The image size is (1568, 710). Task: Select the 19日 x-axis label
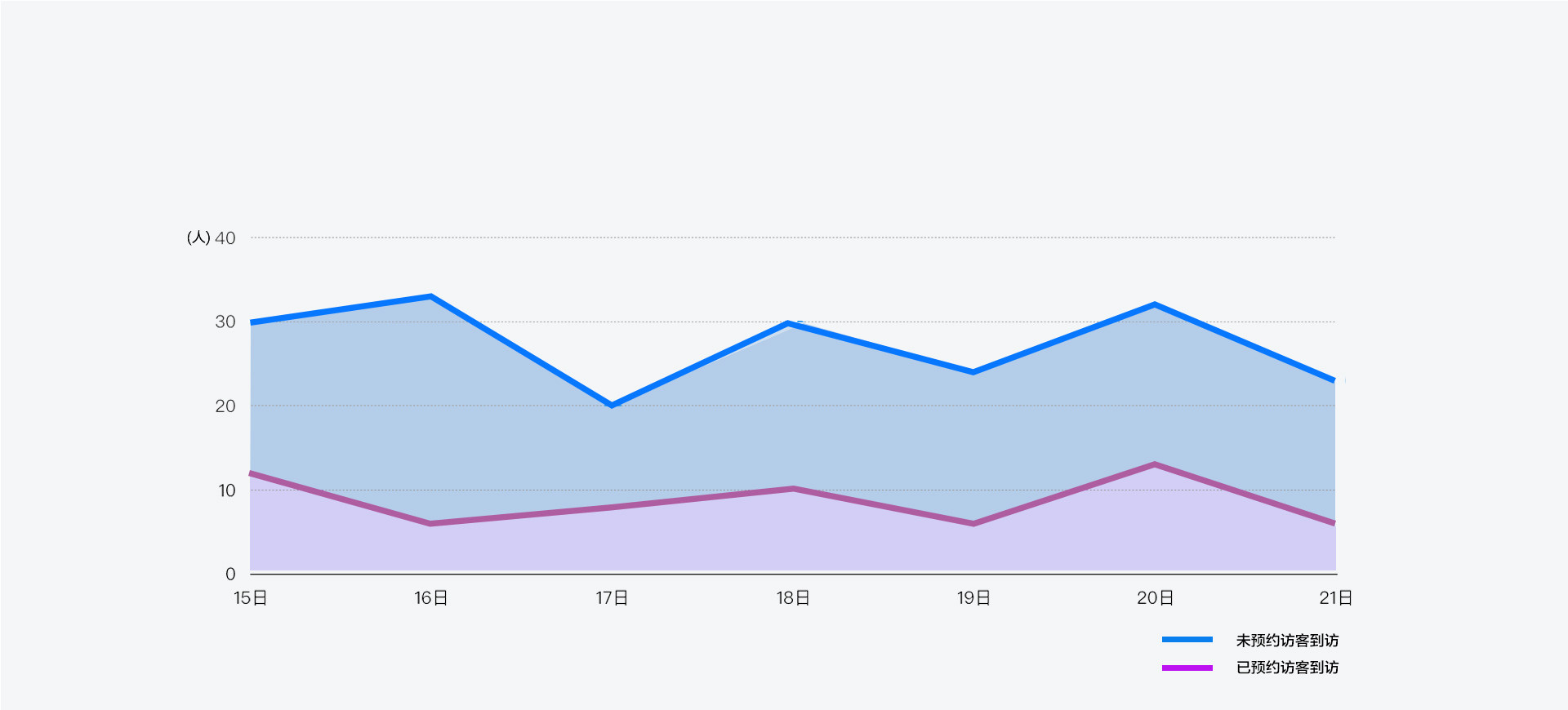point(973,598)
